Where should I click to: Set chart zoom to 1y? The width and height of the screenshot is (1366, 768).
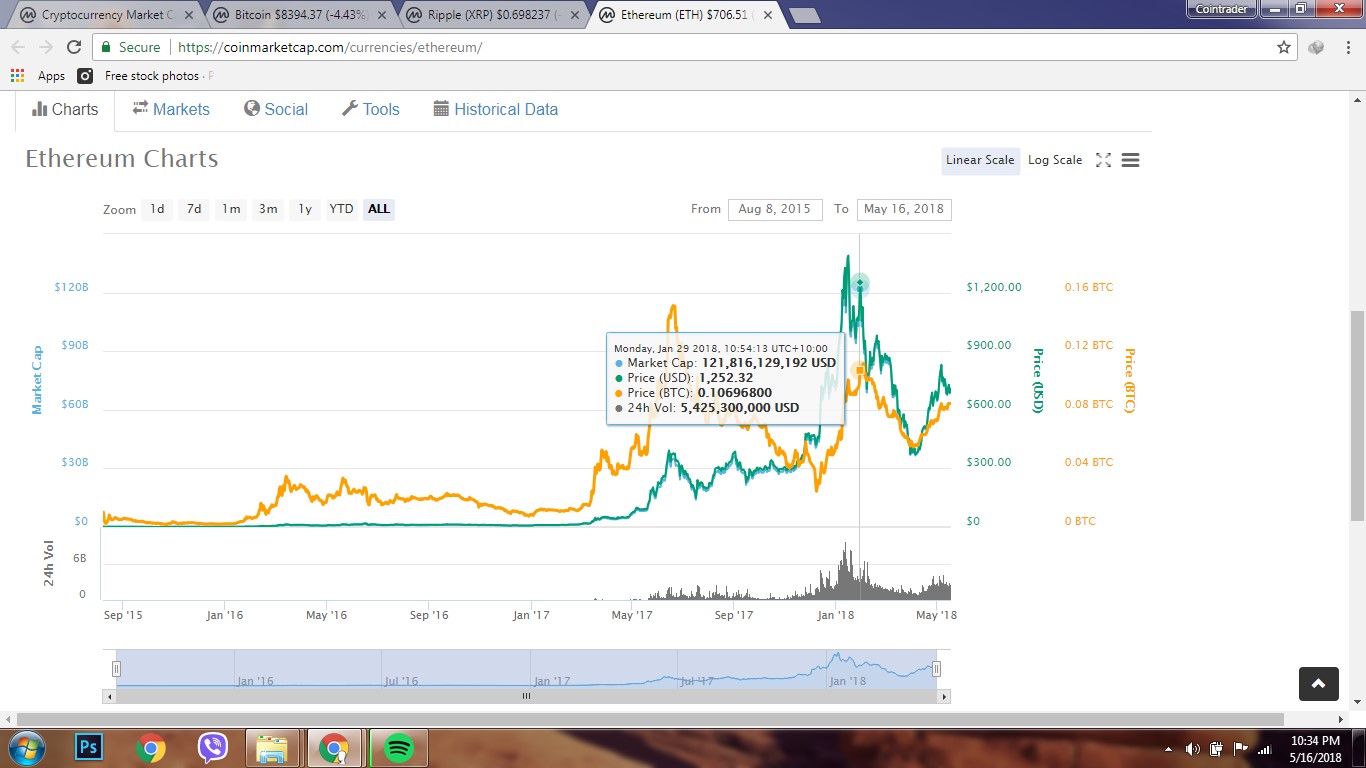click(x=305, y=209)
